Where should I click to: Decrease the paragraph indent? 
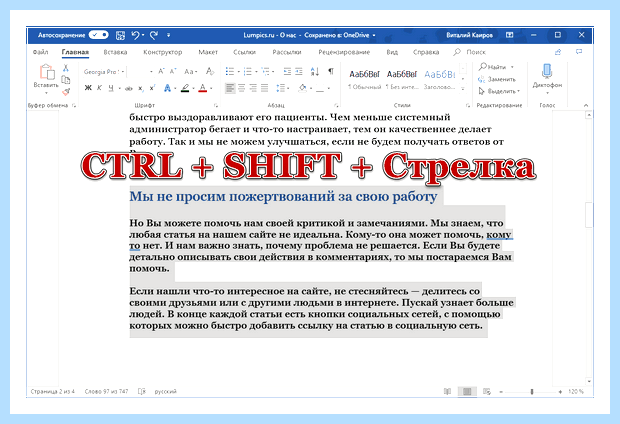[x=287, y=71]
